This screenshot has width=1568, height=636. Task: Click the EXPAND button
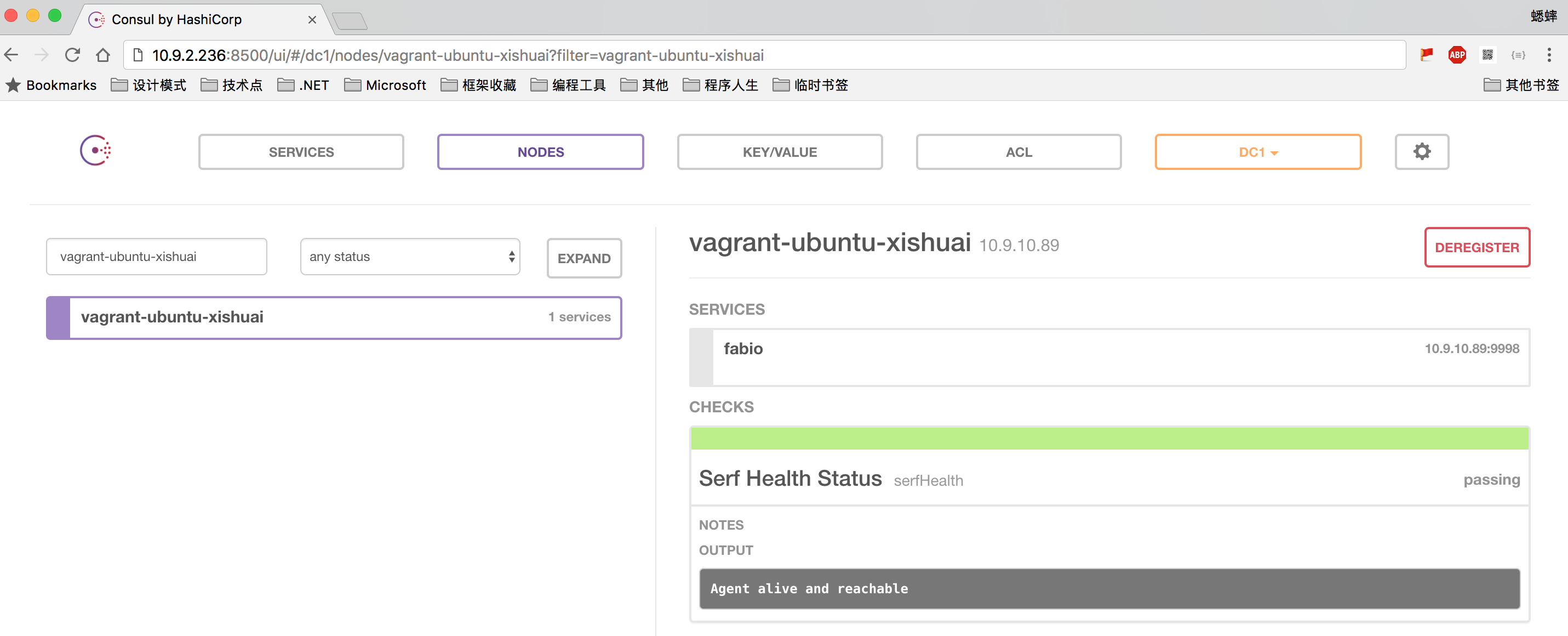coord(583,258)
